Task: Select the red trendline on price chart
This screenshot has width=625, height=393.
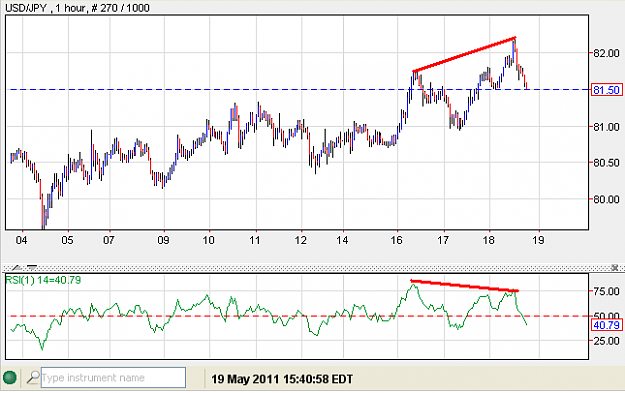Action: [x=464, y=55]
